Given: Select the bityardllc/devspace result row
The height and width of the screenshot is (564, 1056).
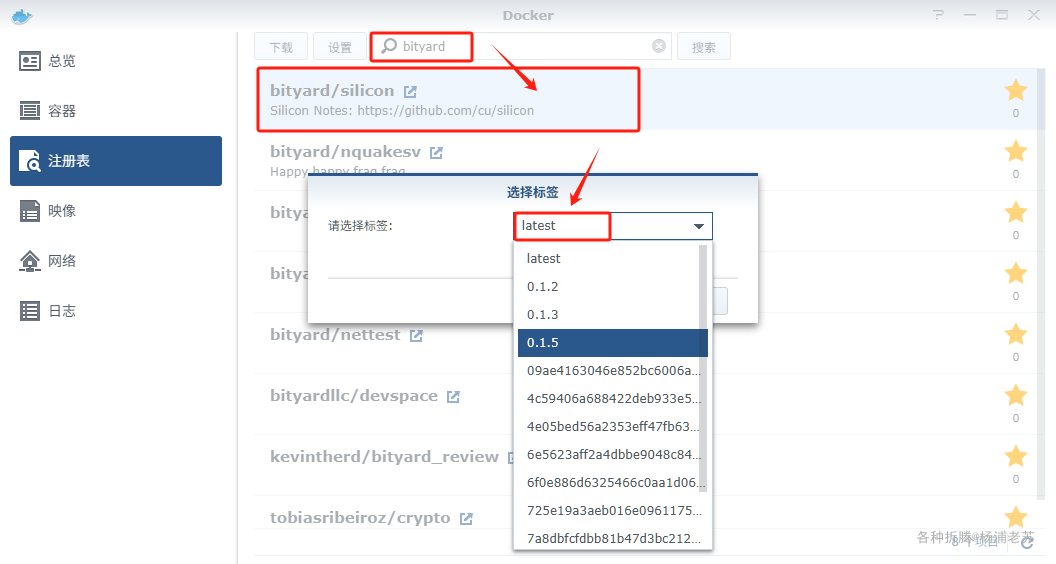Looking at the screenshot, I should tap(647, 404).
